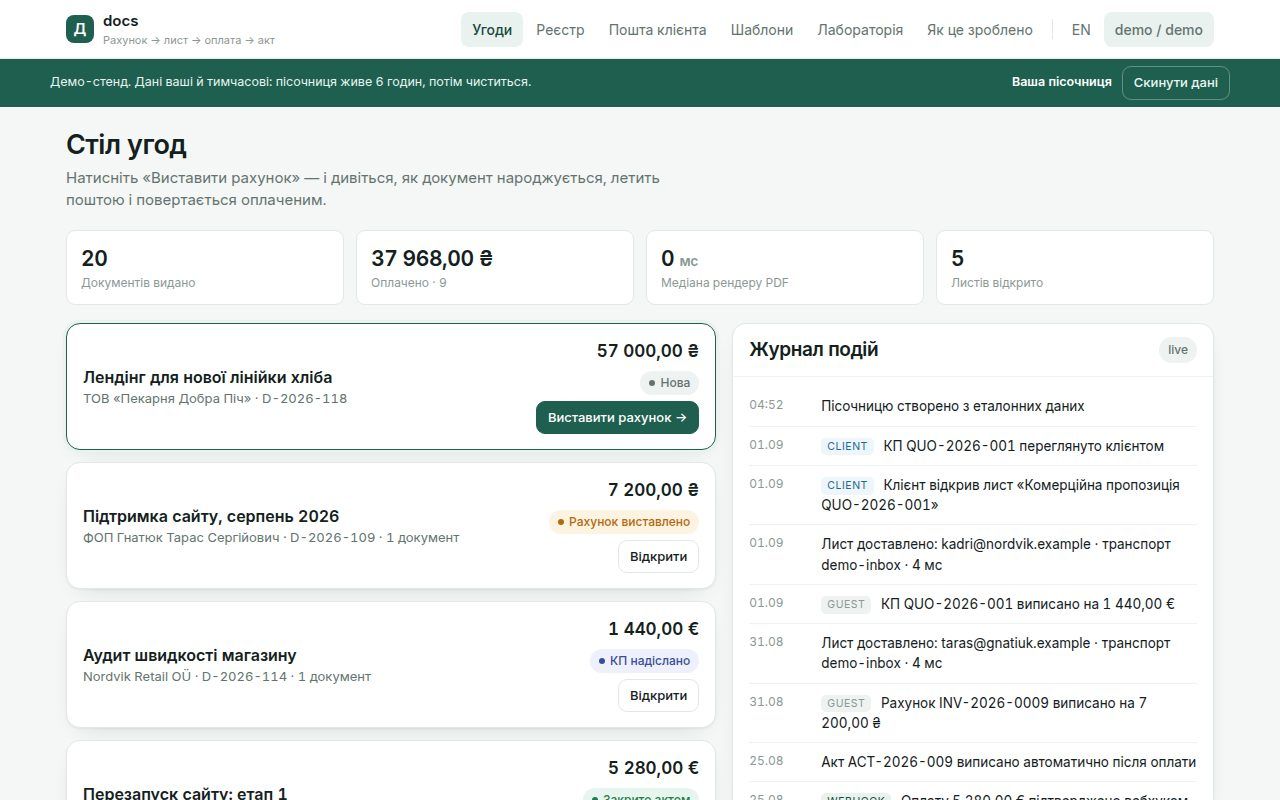Click the green Д docs logo icon
Viewport: 1280px width, 800px height.
tap(80, 29)
